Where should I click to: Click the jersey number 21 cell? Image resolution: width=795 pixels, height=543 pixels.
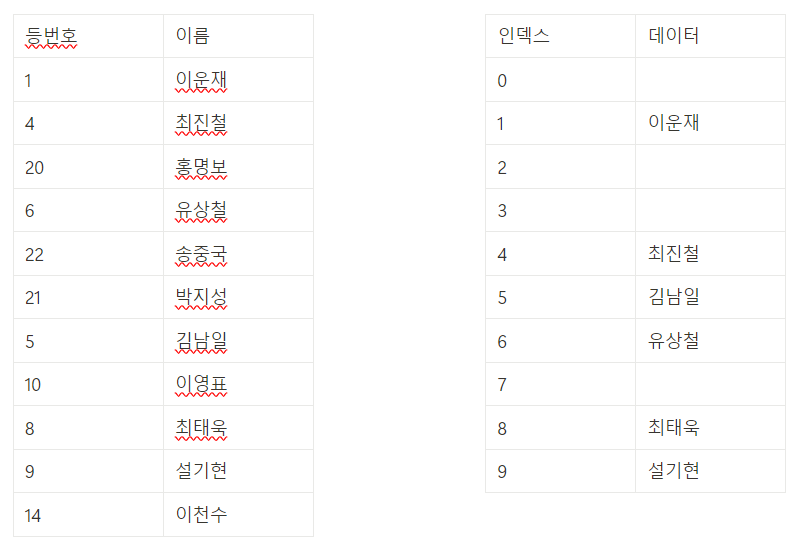coord(35,297)
